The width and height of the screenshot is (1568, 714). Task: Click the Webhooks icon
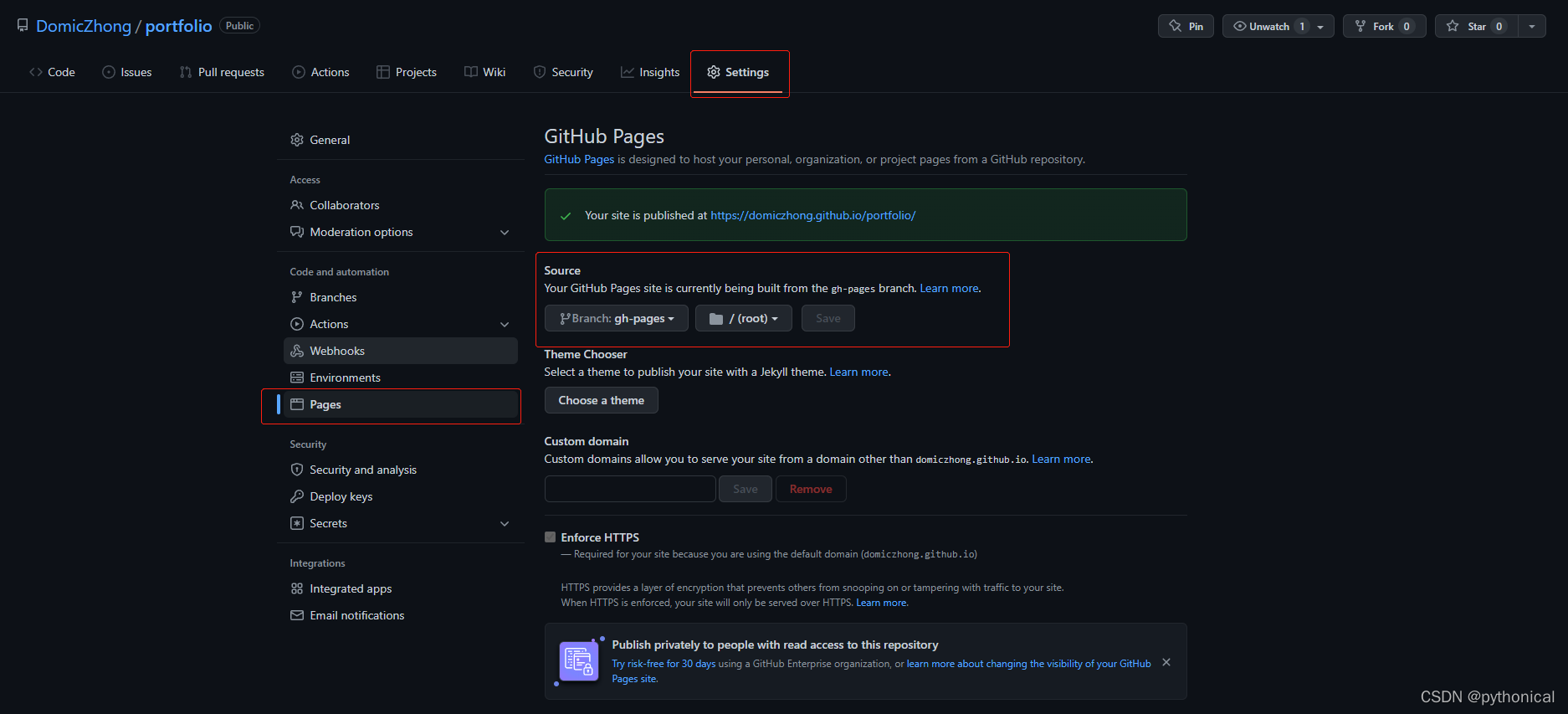coord(297,351)
